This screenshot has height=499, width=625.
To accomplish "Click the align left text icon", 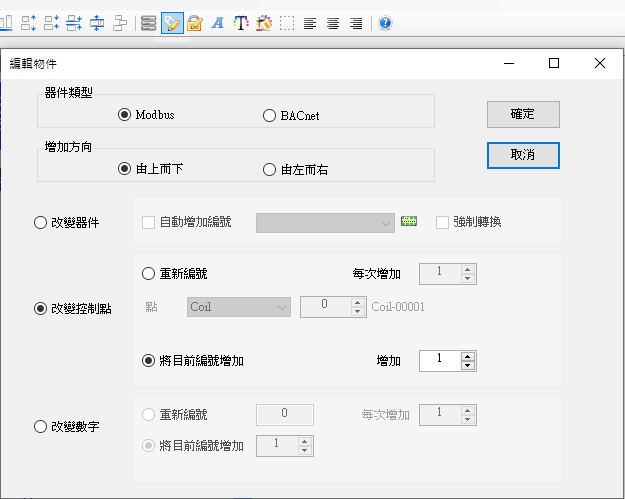I will pyautogui.click(x=311, y=23).
